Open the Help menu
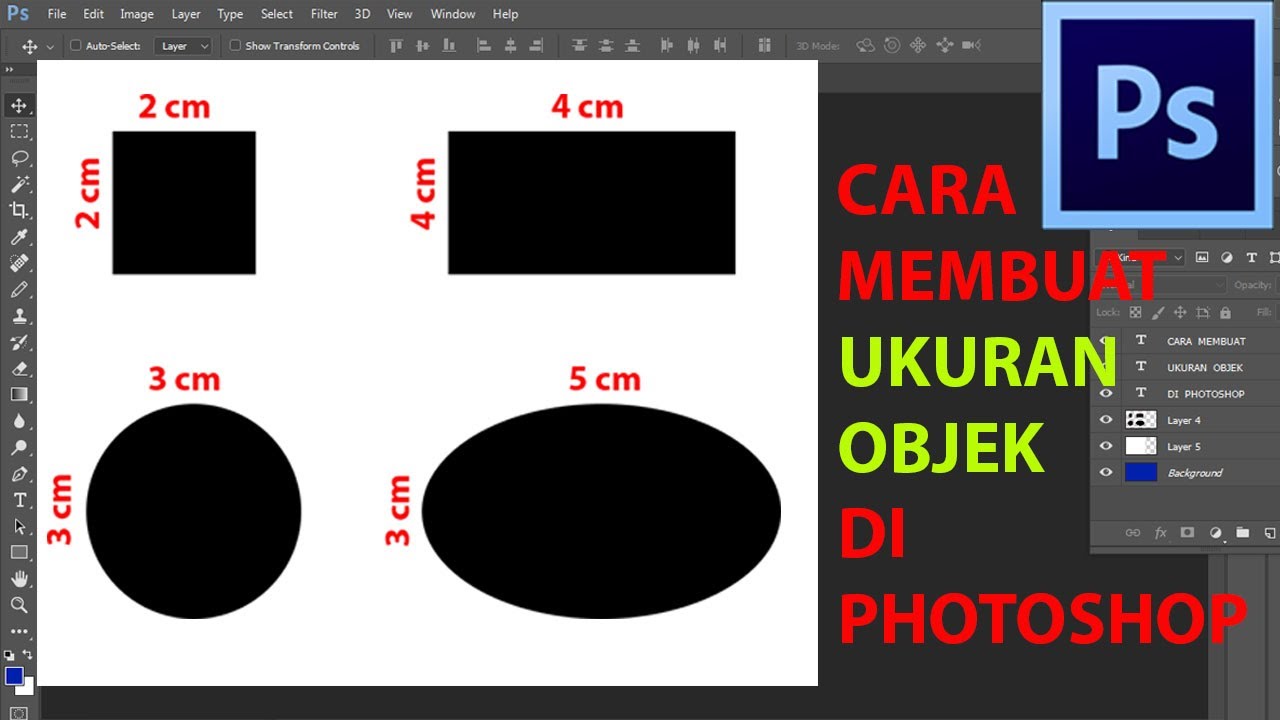The image size is (1280, 720). click(x=506, y=14)
